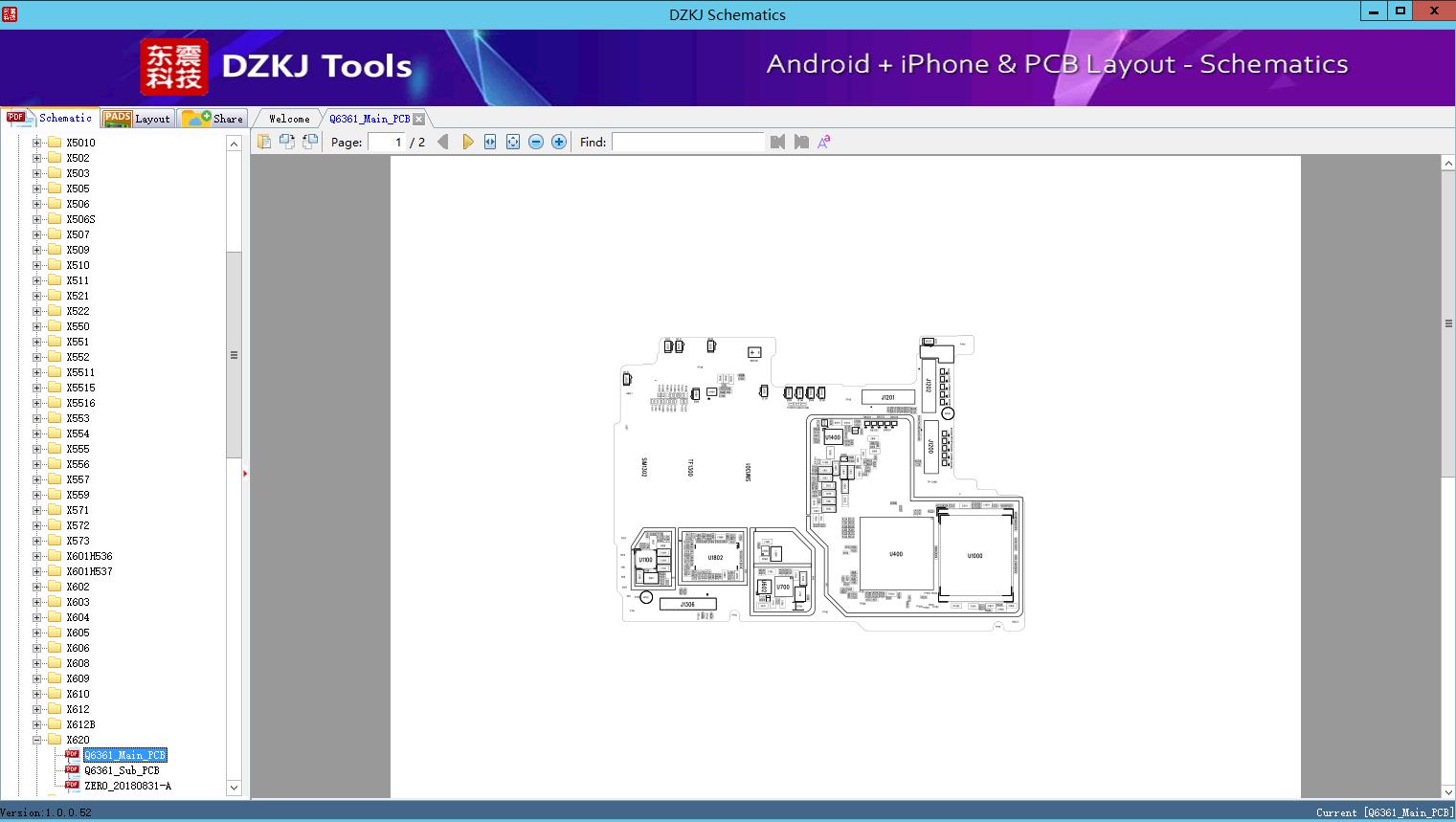The height and width of the screenshot is (822, 1456).
Task: Open the Q6361_Sub_PCB file
Action: pyautogui.click(x=122, y=770)
